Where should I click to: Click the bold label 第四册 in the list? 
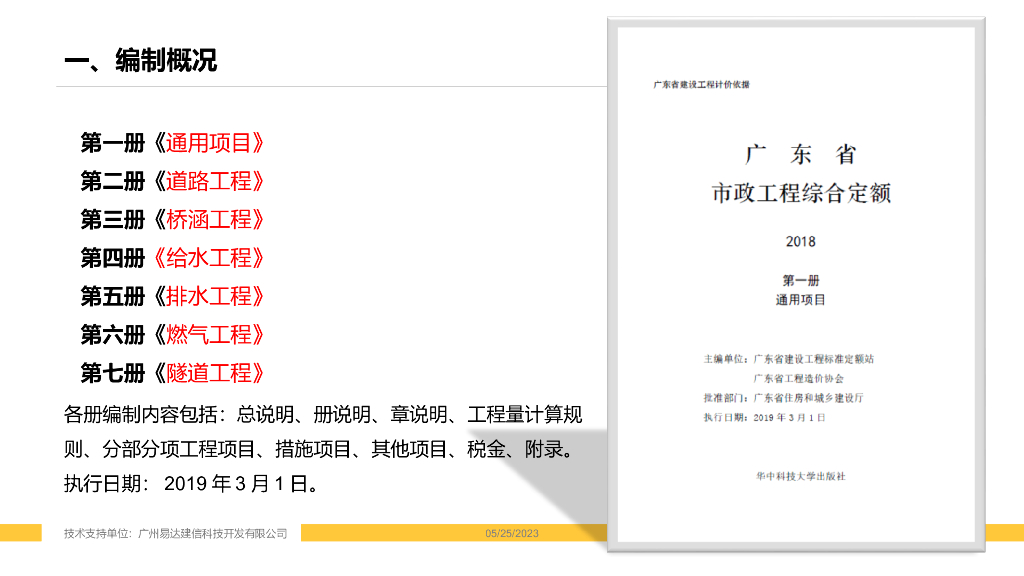[x=113, y=258]
